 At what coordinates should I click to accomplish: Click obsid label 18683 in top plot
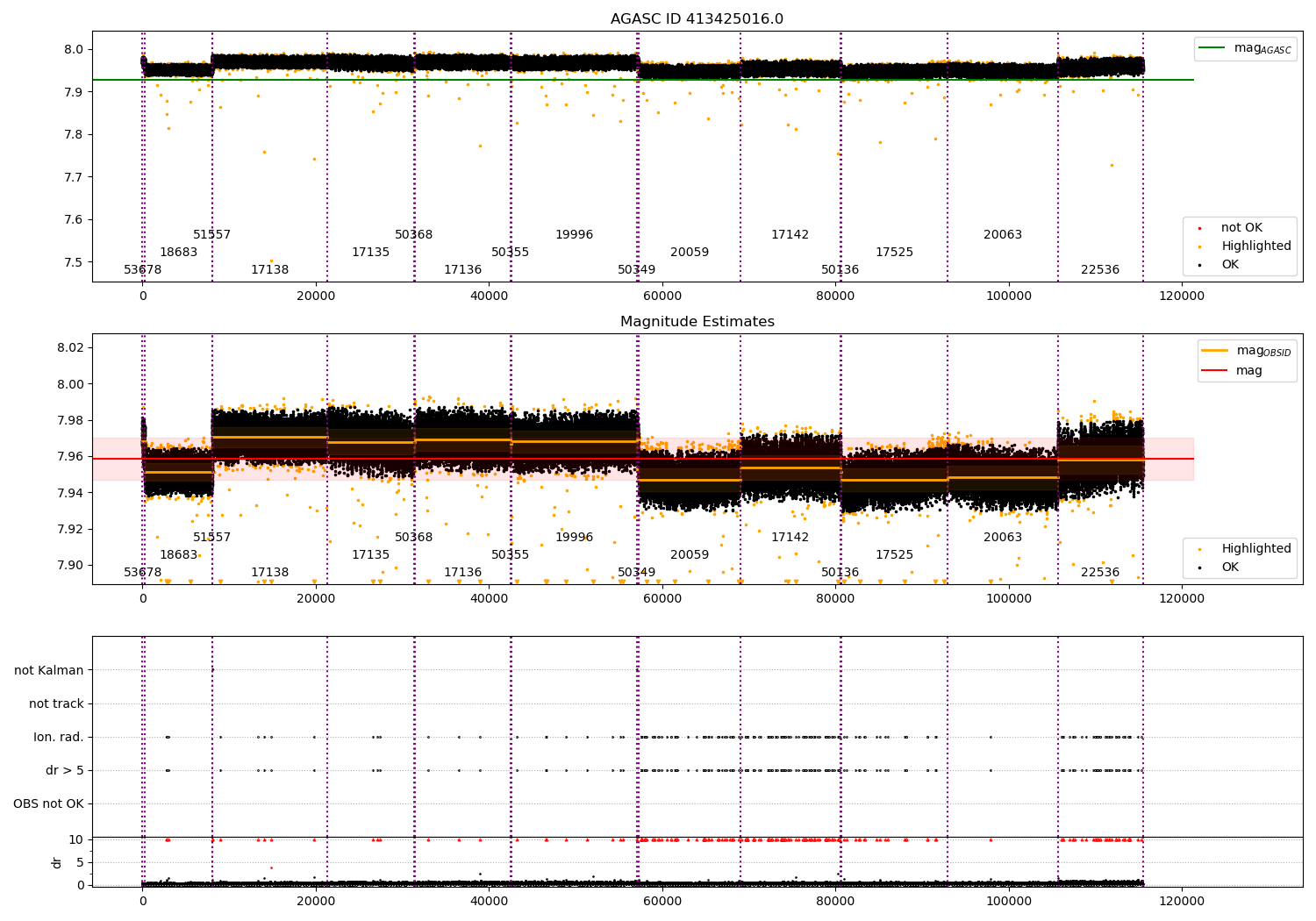click(178, 253)
